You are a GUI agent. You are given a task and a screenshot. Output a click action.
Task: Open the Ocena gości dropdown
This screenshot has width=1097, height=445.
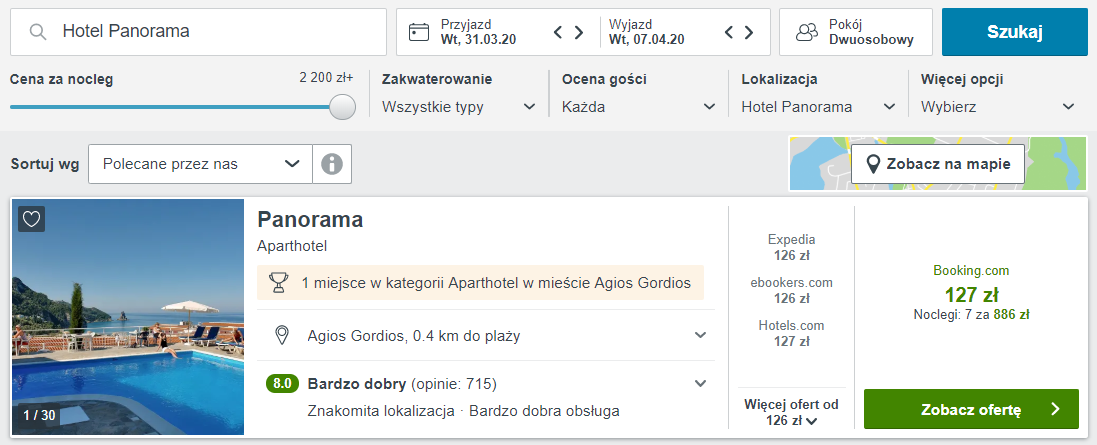(639, 107)
